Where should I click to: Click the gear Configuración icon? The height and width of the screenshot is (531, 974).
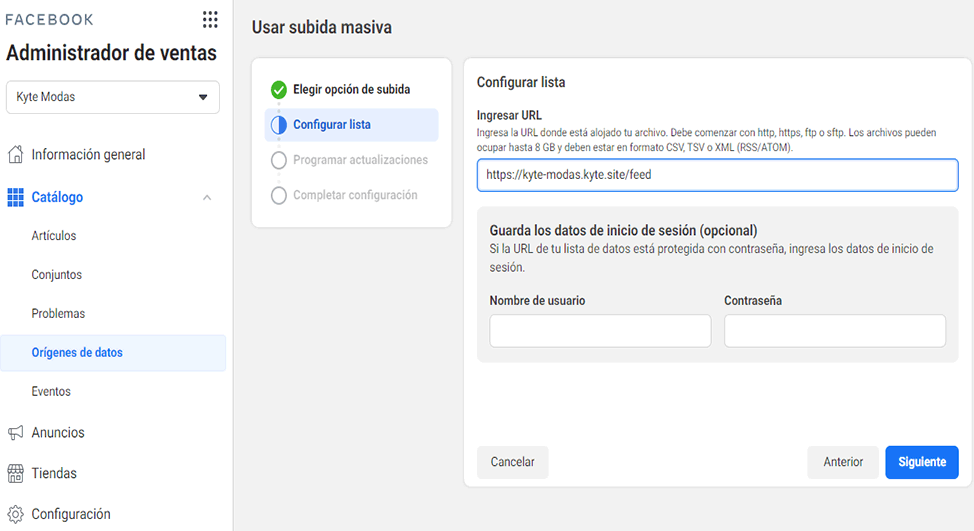pyautogui.click(x=16, y=514)
